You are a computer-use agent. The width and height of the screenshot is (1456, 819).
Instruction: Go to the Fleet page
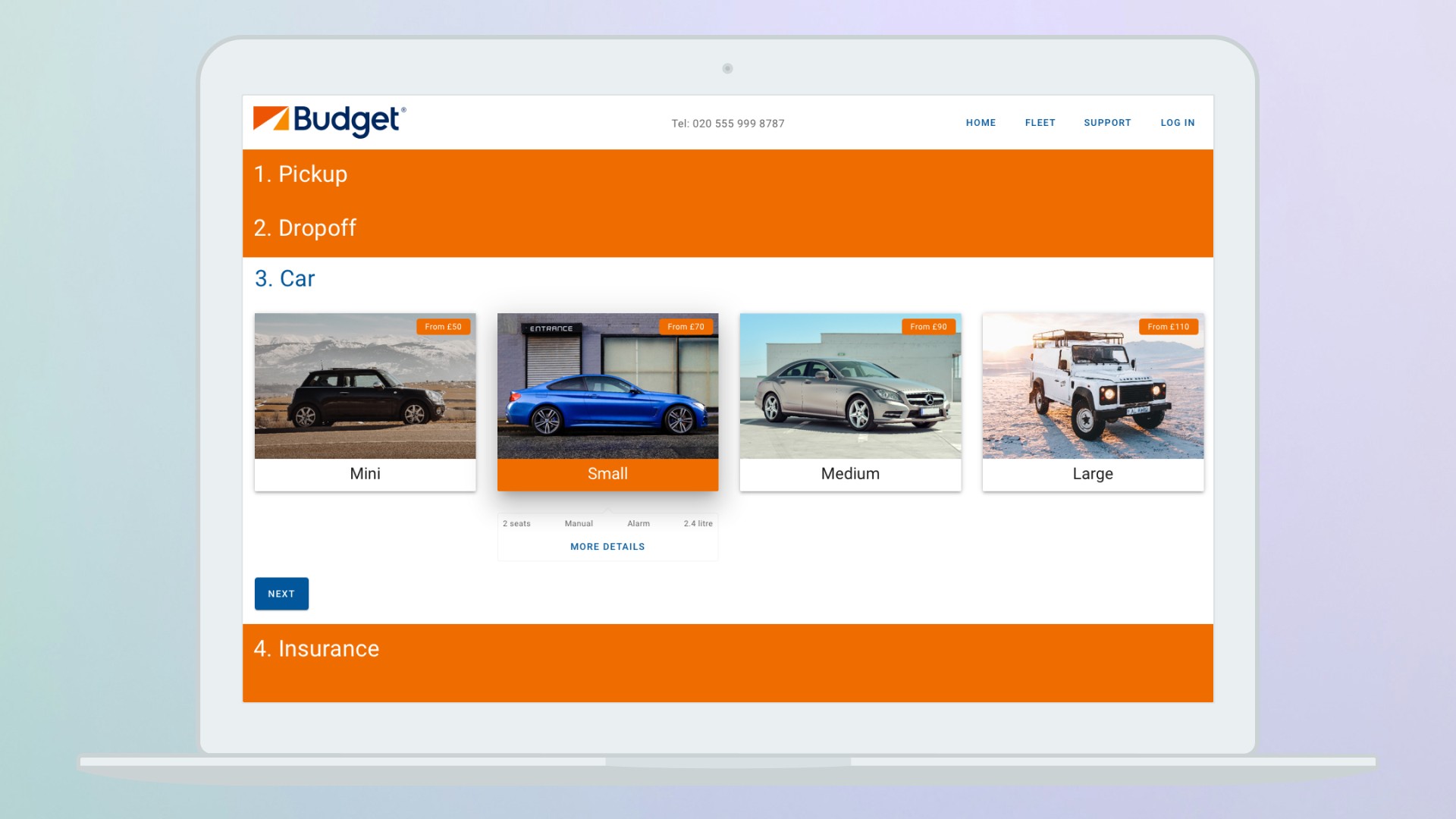[x=1040, y=123]
